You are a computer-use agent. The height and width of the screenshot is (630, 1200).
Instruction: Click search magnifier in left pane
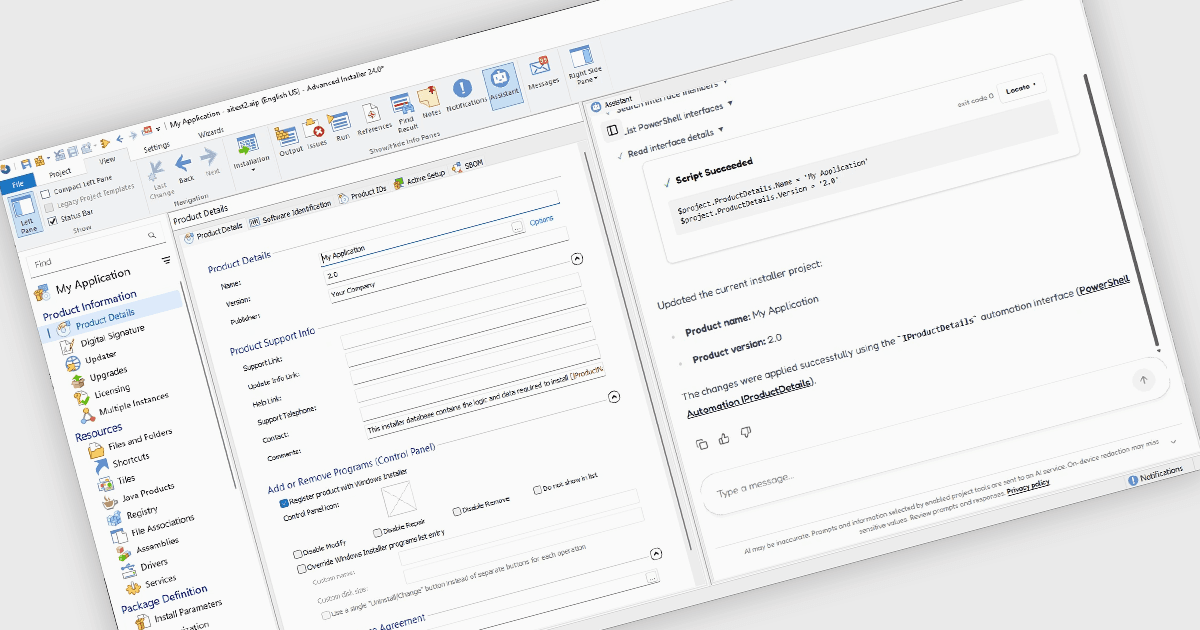152,236
